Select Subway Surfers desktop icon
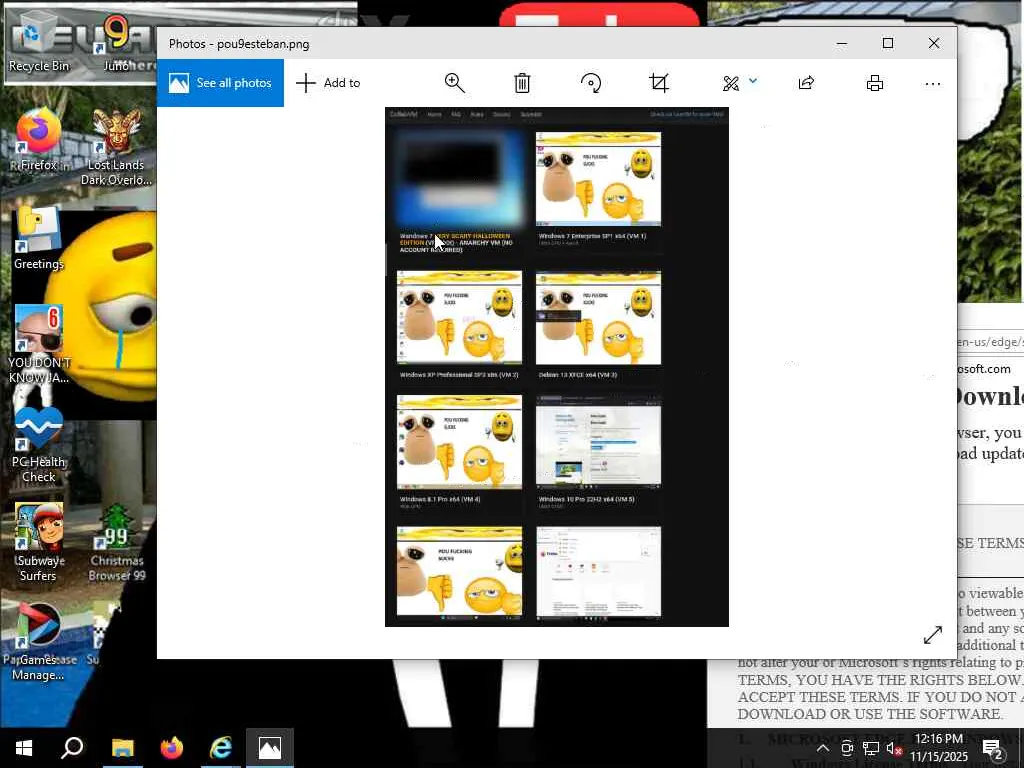Screen dimensions: 1024x768 click(39, 542)
